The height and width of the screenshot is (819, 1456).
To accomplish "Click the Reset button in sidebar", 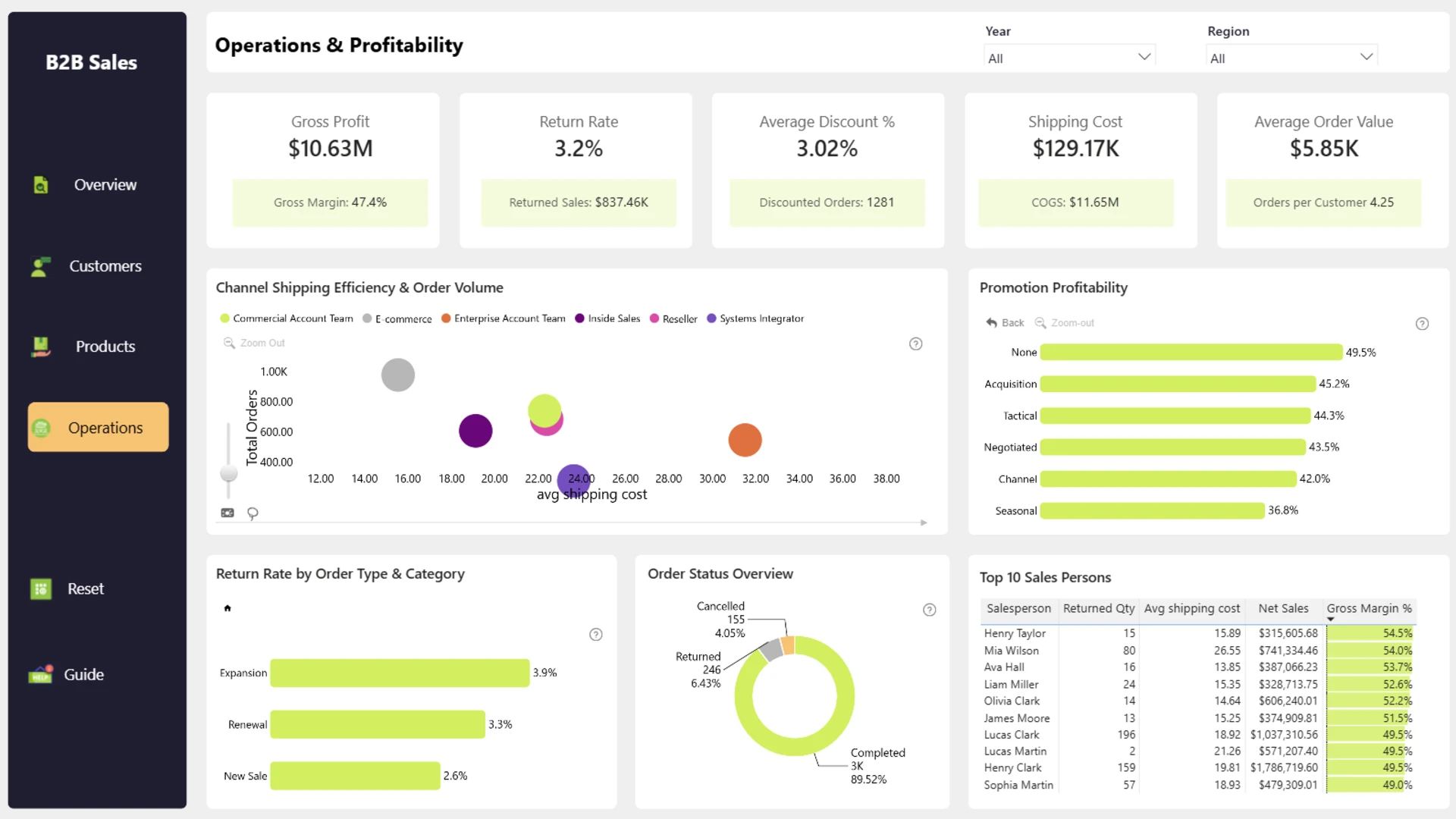I will 67,588.
